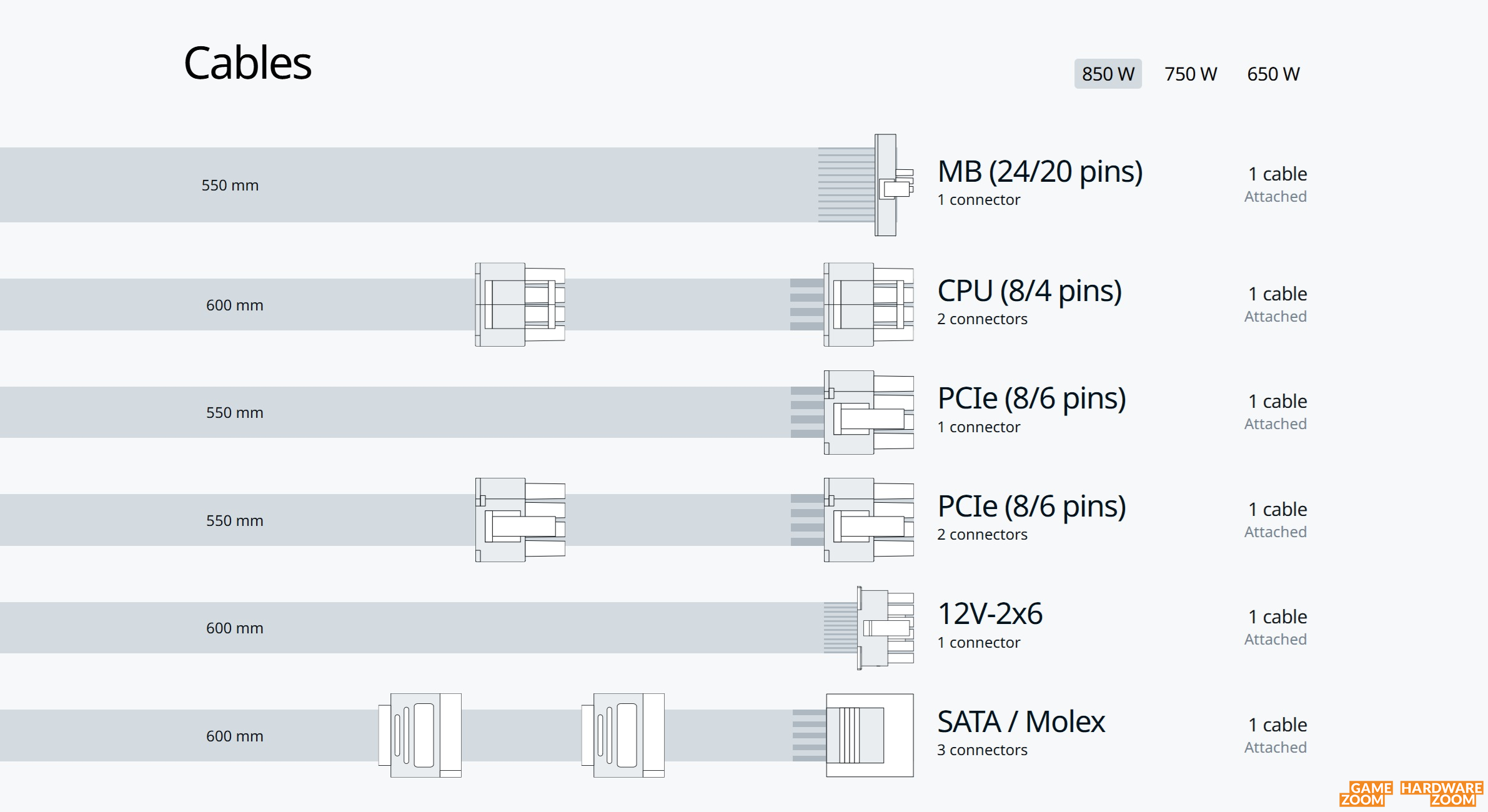Image resolution: width=1488 pixels, height=812 pixels.
Task: Click the single PCIe 8/6 pin connector icon
Action: 868,412
